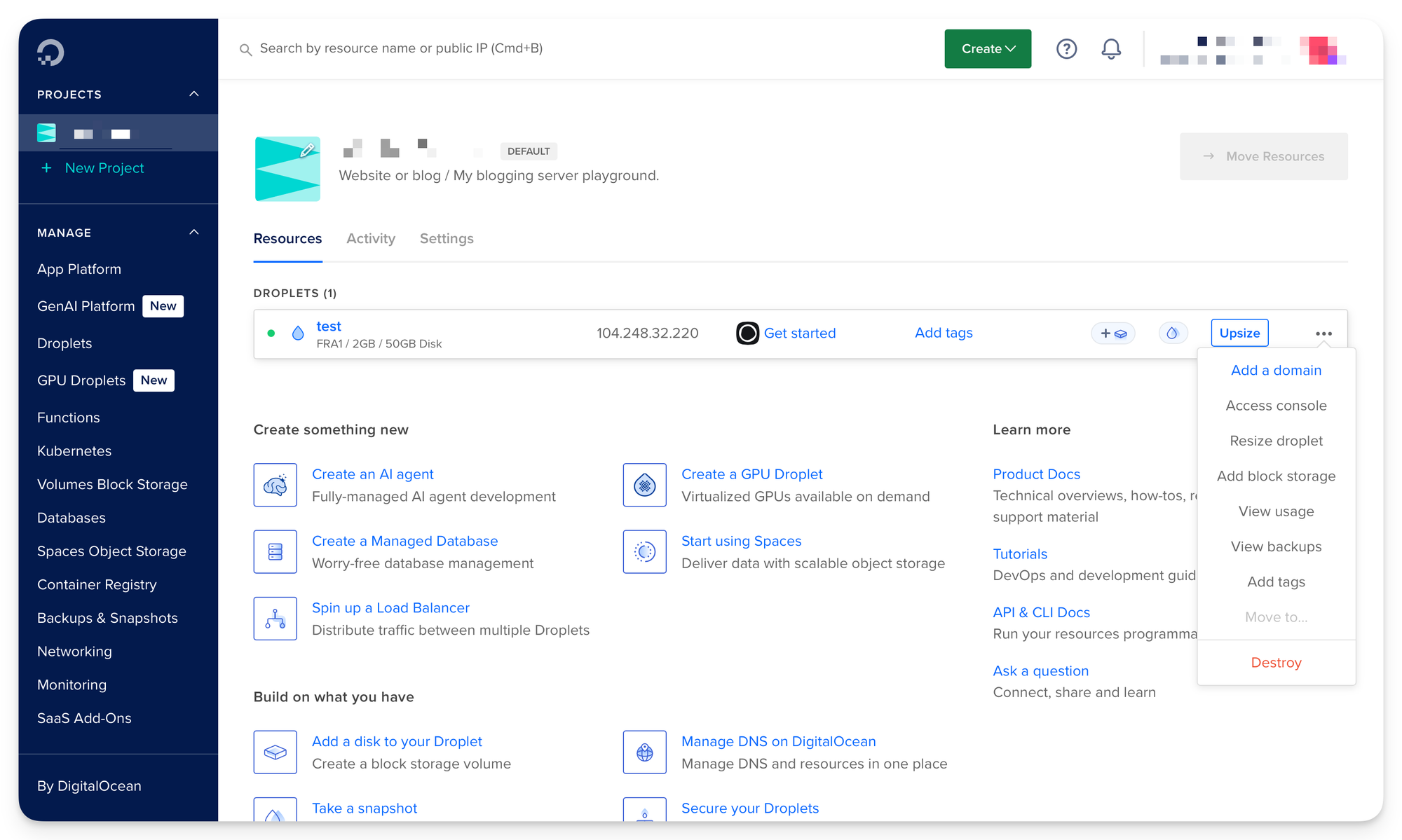Click Product Docs link

(1036, 474)
